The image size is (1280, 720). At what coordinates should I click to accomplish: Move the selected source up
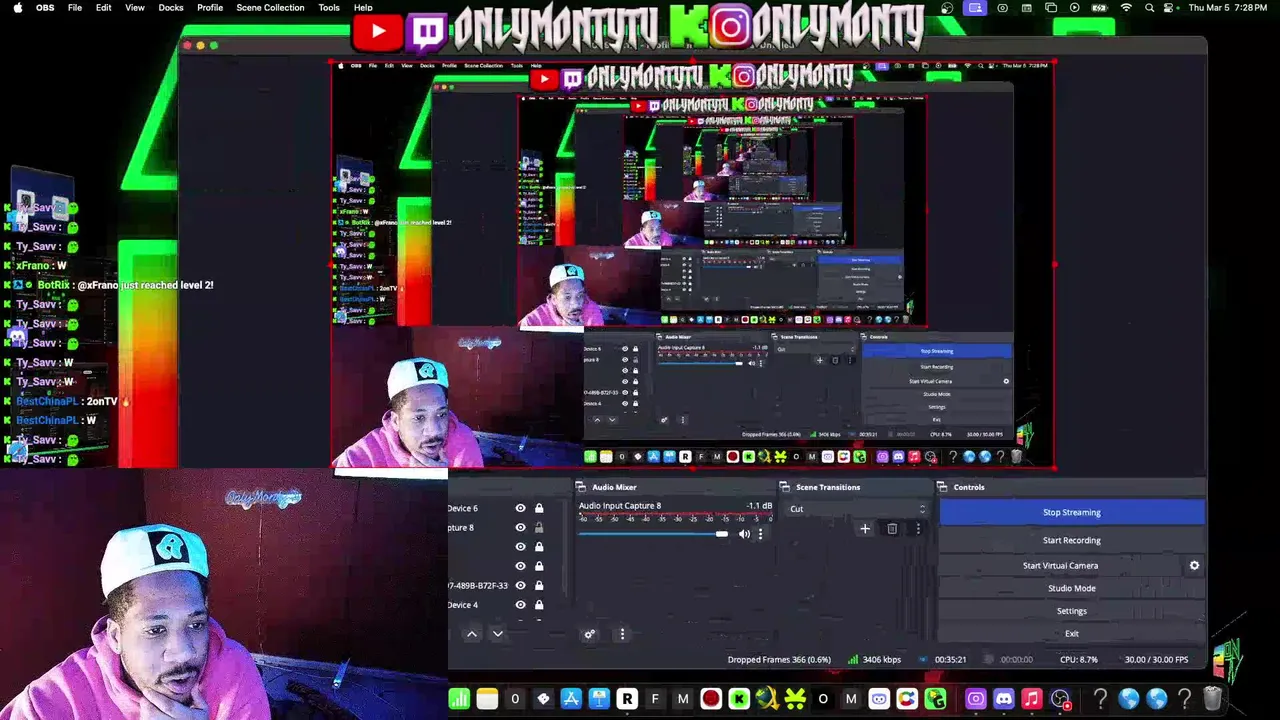(x=472, y=634)
